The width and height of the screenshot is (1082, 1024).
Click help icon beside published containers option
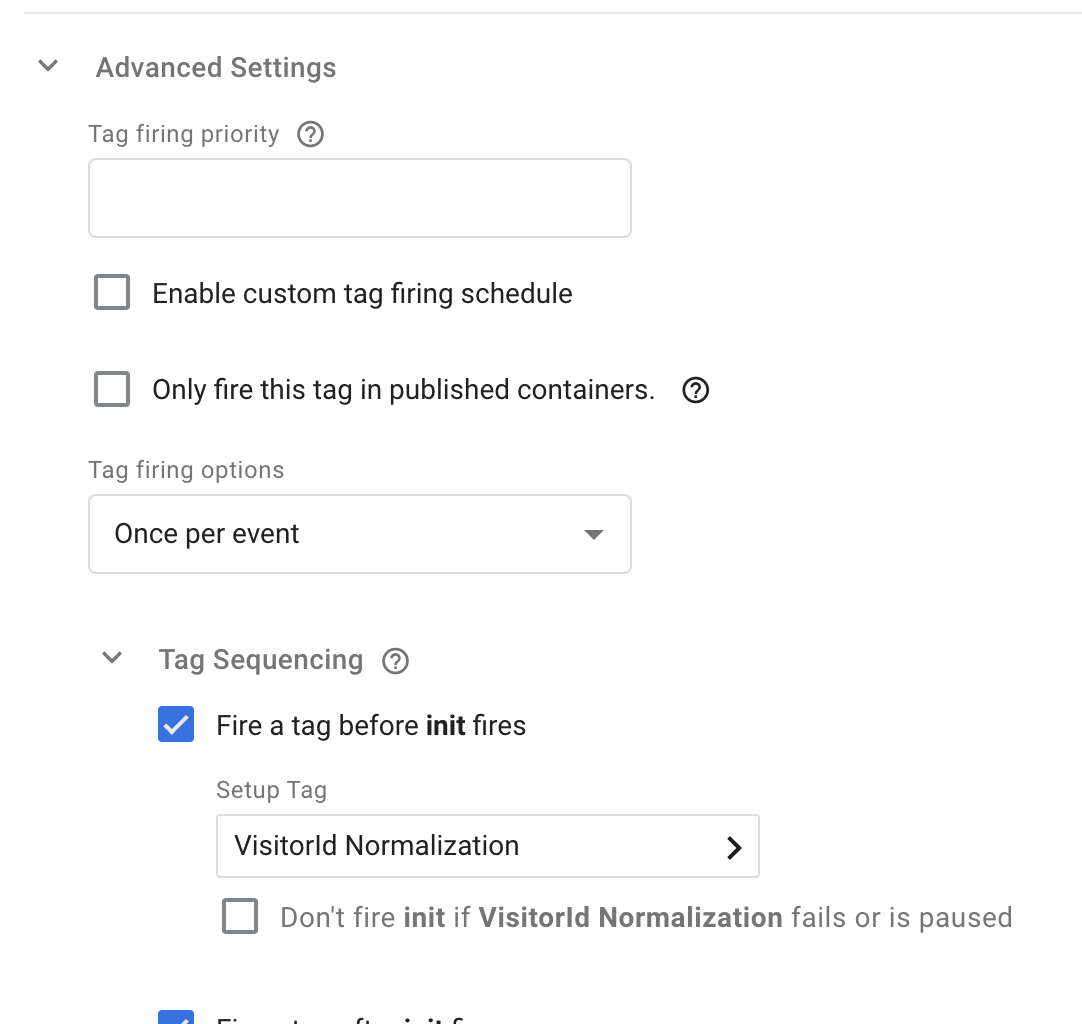[696, 390]
